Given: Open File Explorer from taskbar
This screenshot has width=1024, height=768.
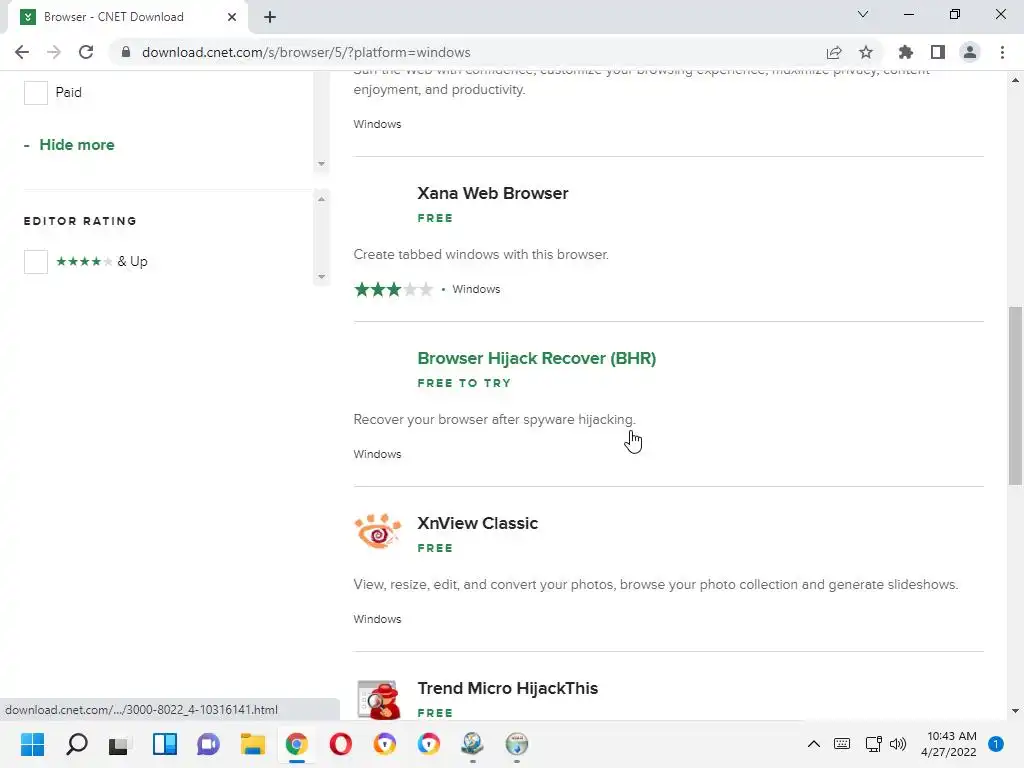Looking at the screenshot, I should (x=252, y=744).
